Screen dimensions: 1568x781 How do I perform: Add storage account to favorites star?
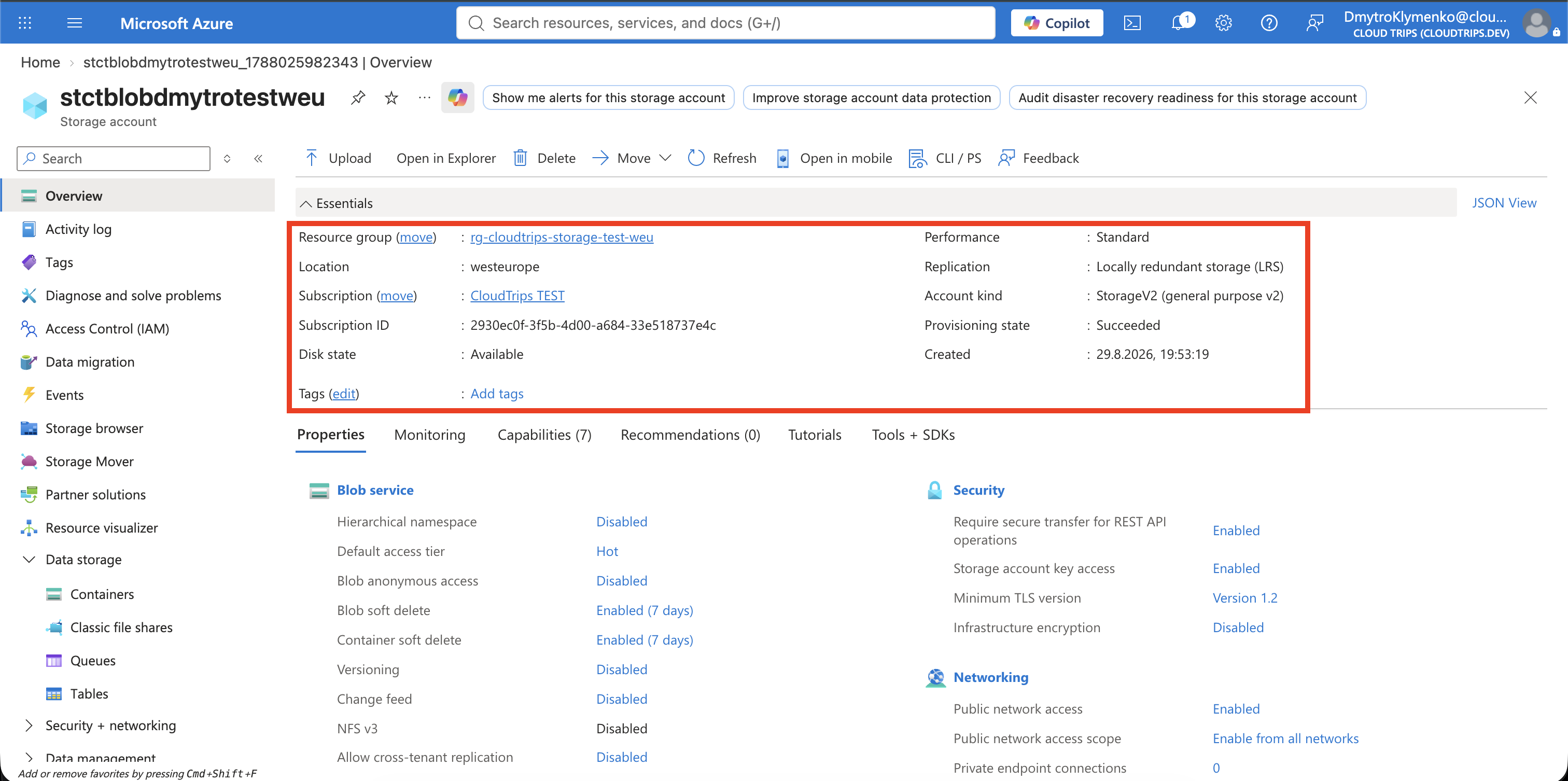pyautogui.click(x=391, y=97)
